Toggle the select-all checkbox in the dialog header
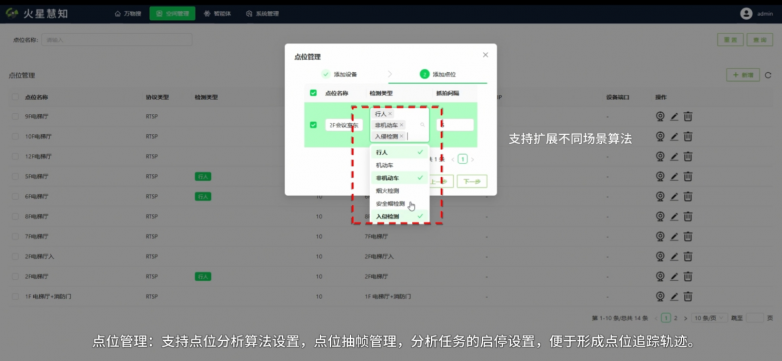 point(313,93)
